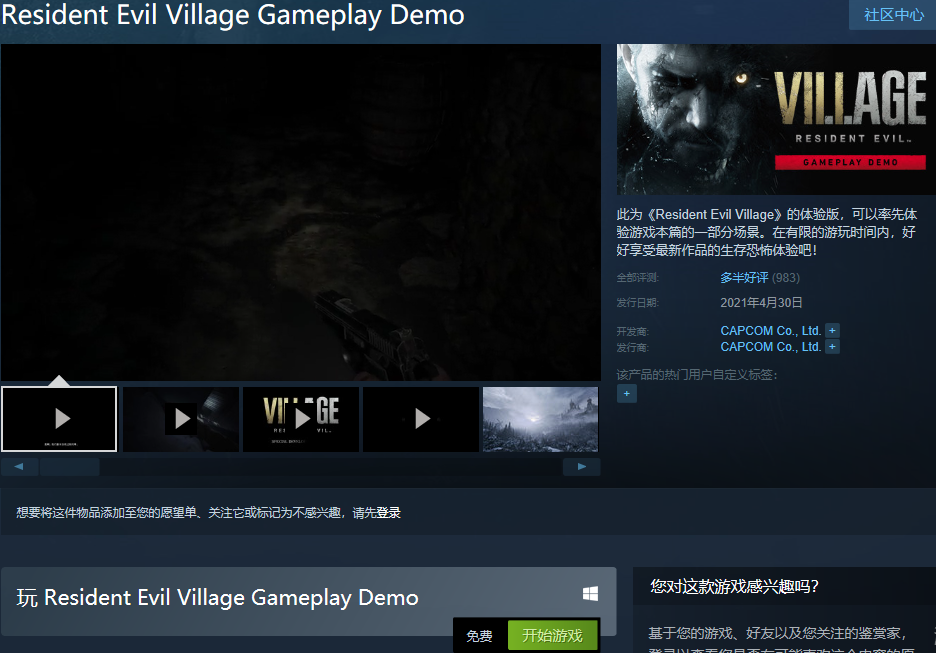Click the 玩 Resident Evil Village Gameplay Demo heading

pyautogui.click(x=217, y=597)
